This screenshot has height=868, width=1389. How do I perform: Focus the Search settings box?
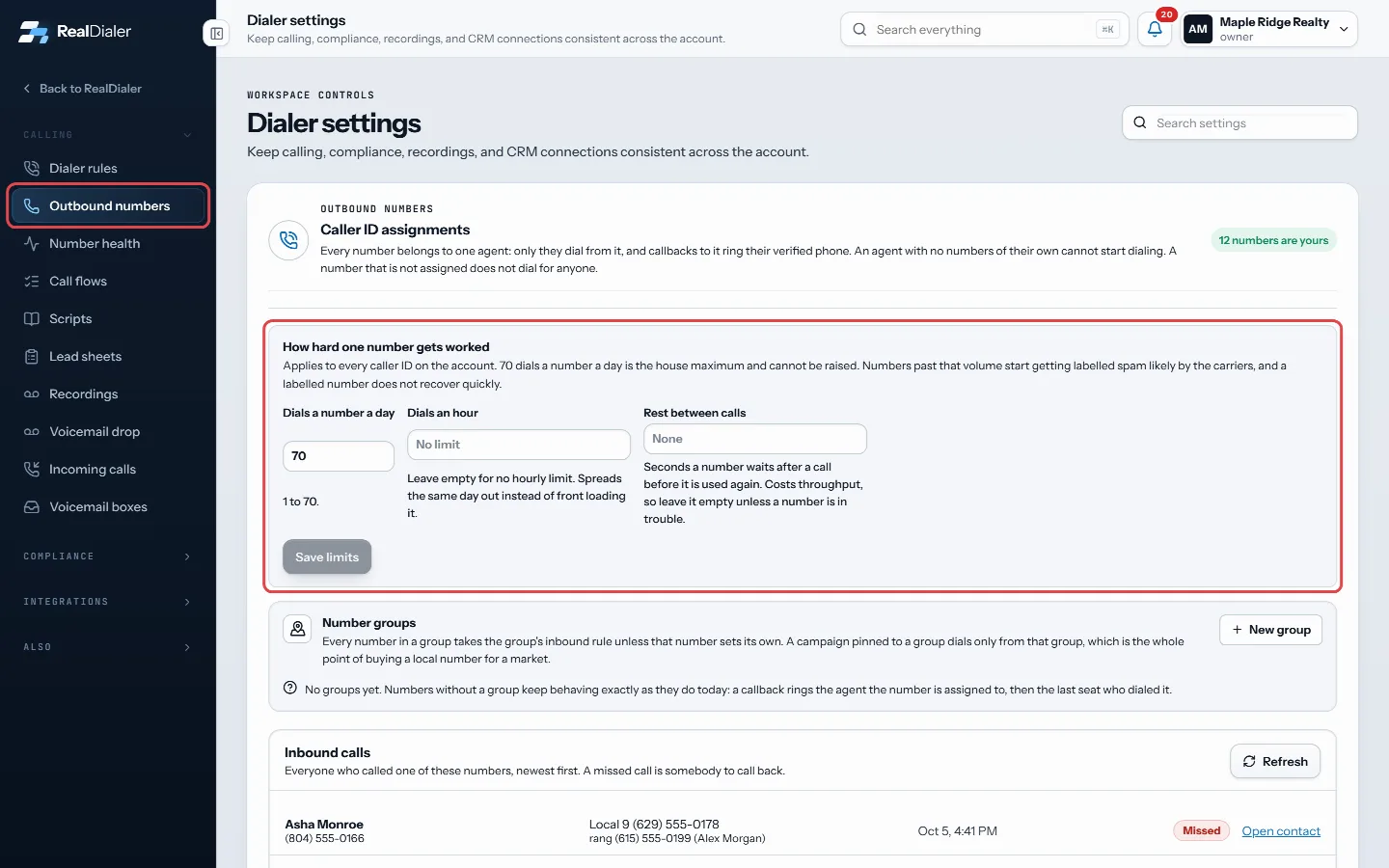pyautogui.click(x=1239, y=122)
